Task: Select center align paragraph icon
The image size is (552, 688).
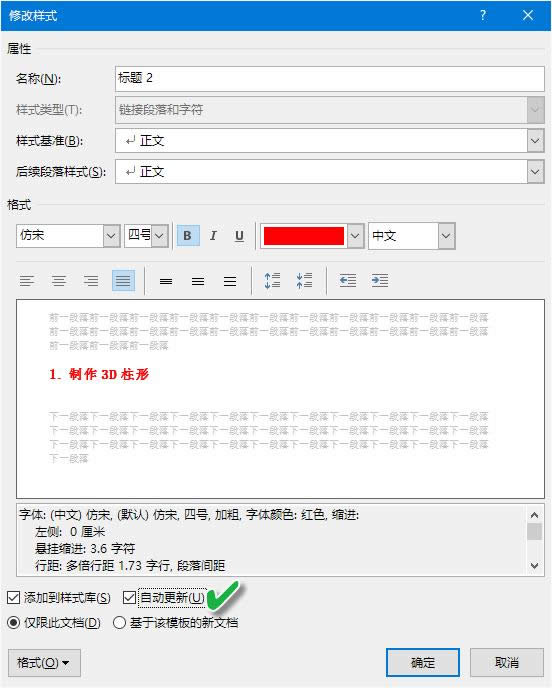Action: click(59, 281)
